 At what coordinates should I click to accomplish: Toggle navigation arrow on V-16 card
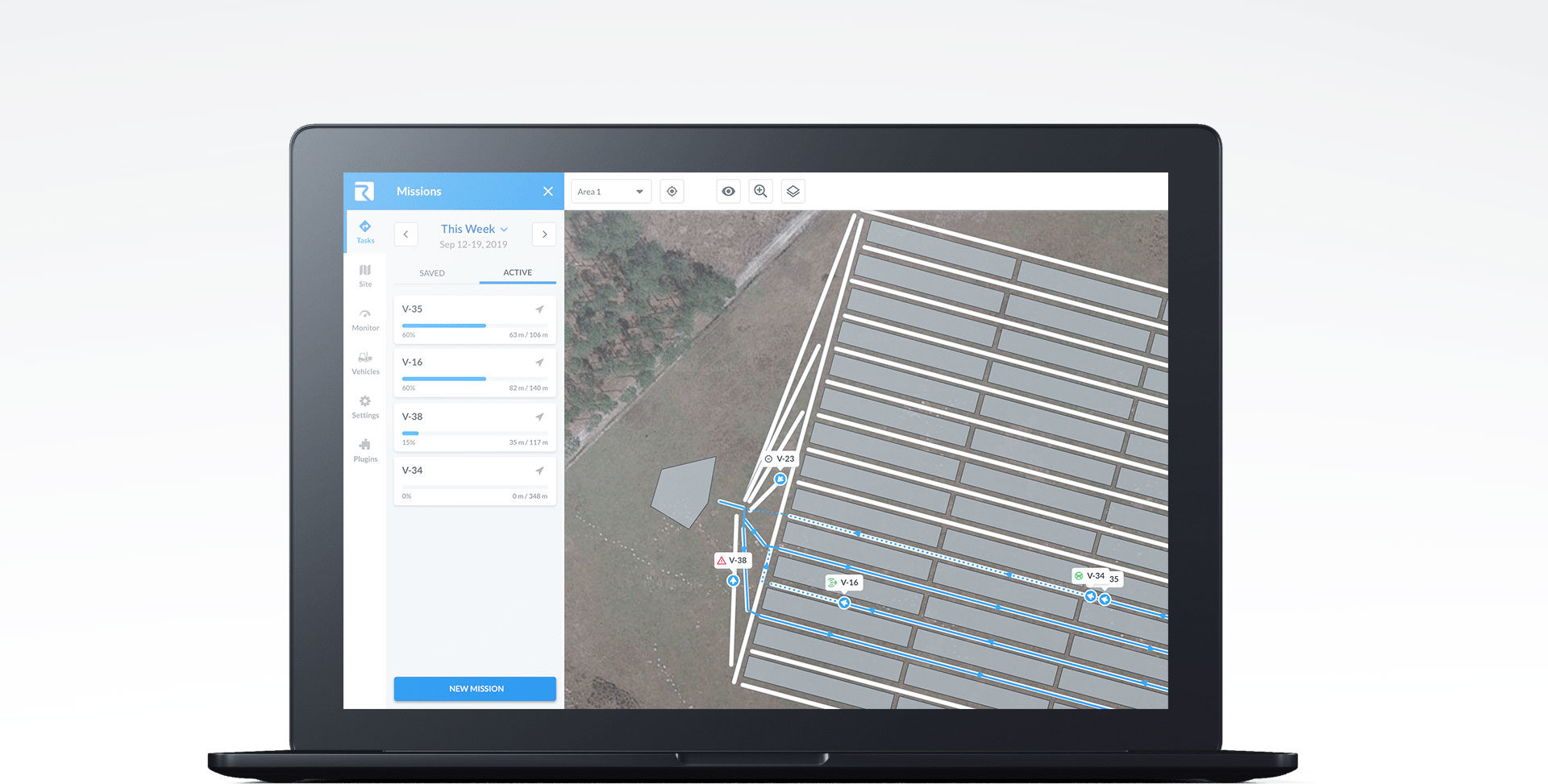pyautogui.click(x=540, y=363)
